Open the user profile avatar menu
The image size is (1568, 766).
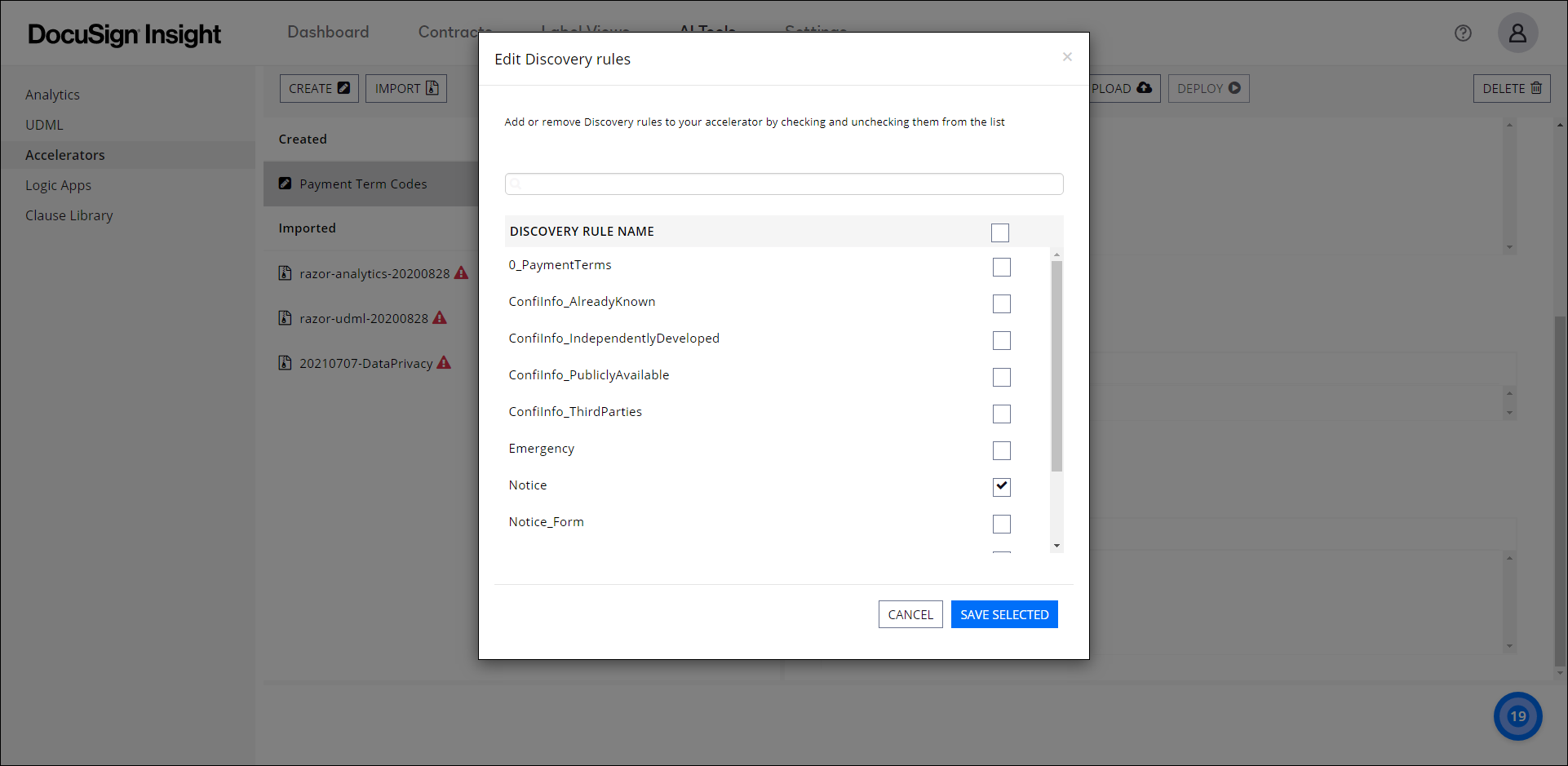1517,33
